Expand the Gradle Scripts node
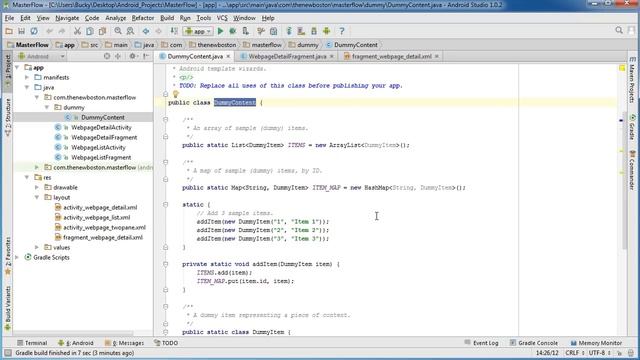 (x=17, y=257)
